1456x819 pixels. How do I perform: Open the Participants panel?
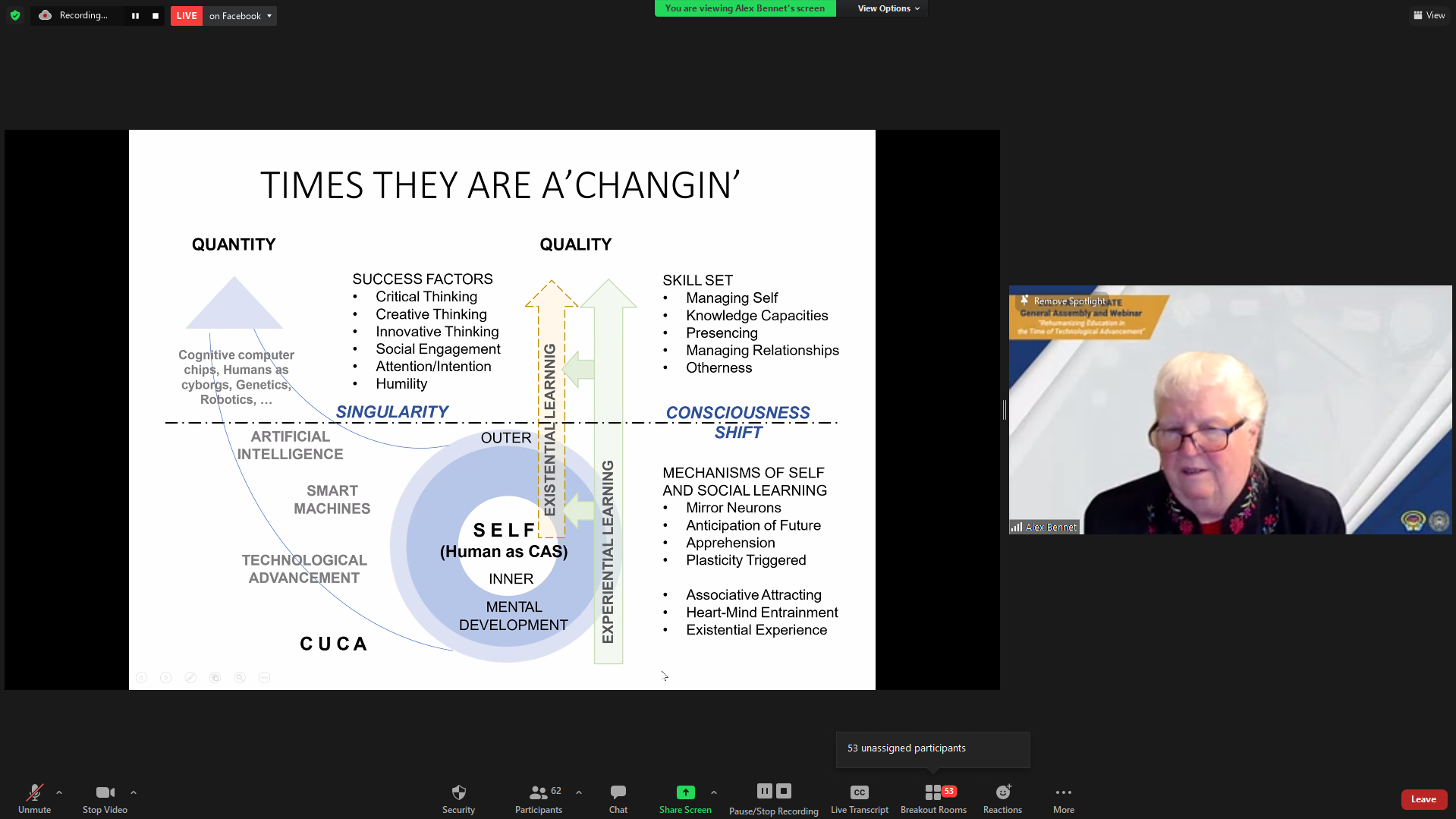pyautogui.click(x=539, y=798)
